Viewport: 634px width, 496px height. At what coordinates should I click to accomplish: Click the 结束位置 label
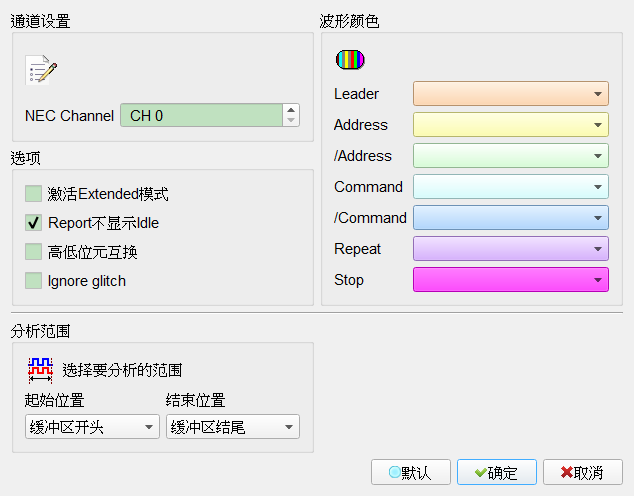196,400
